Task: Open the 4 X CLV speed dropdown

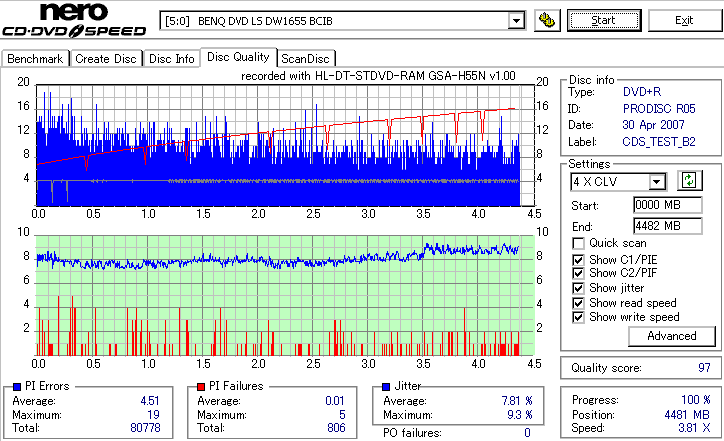Action: [656, 182]
